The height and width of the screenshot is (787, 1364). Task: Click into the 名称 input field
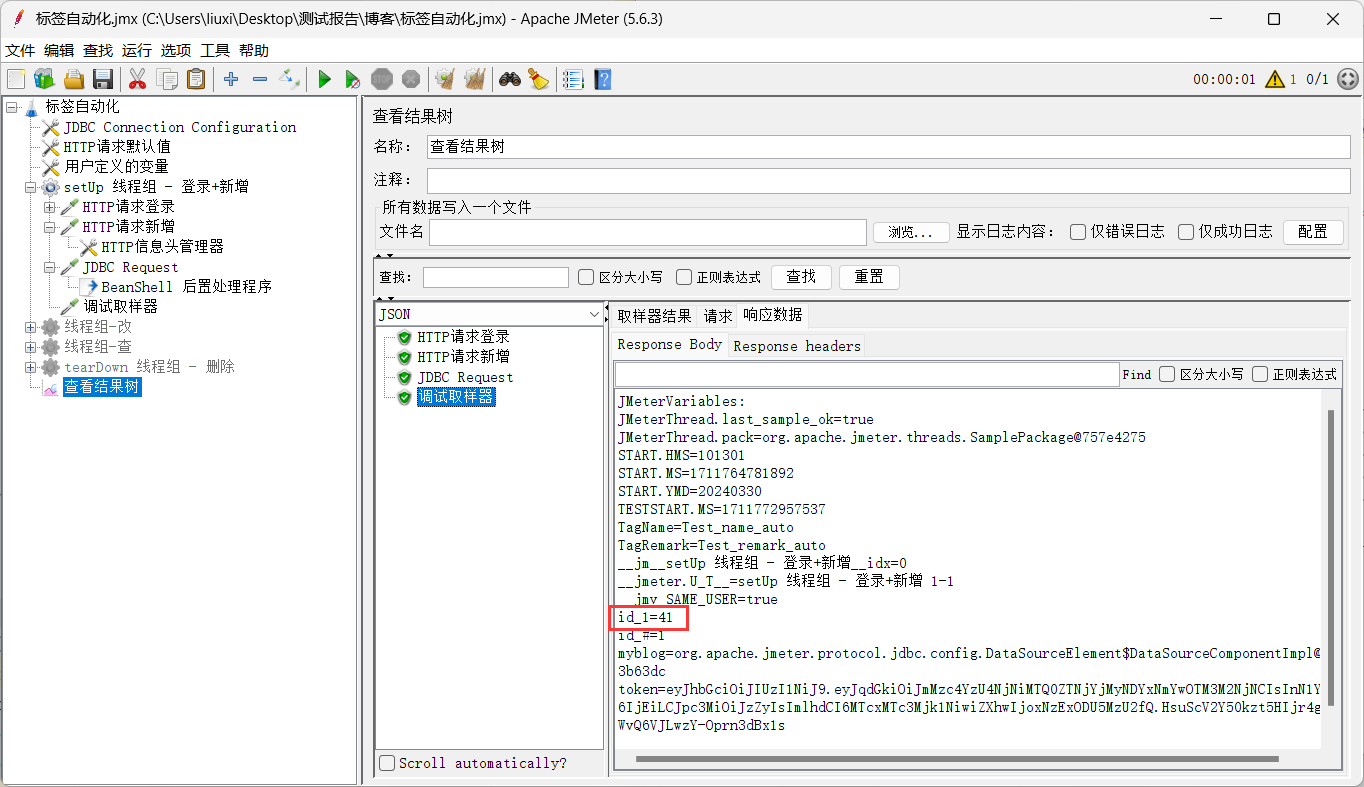tap(889, 146)
